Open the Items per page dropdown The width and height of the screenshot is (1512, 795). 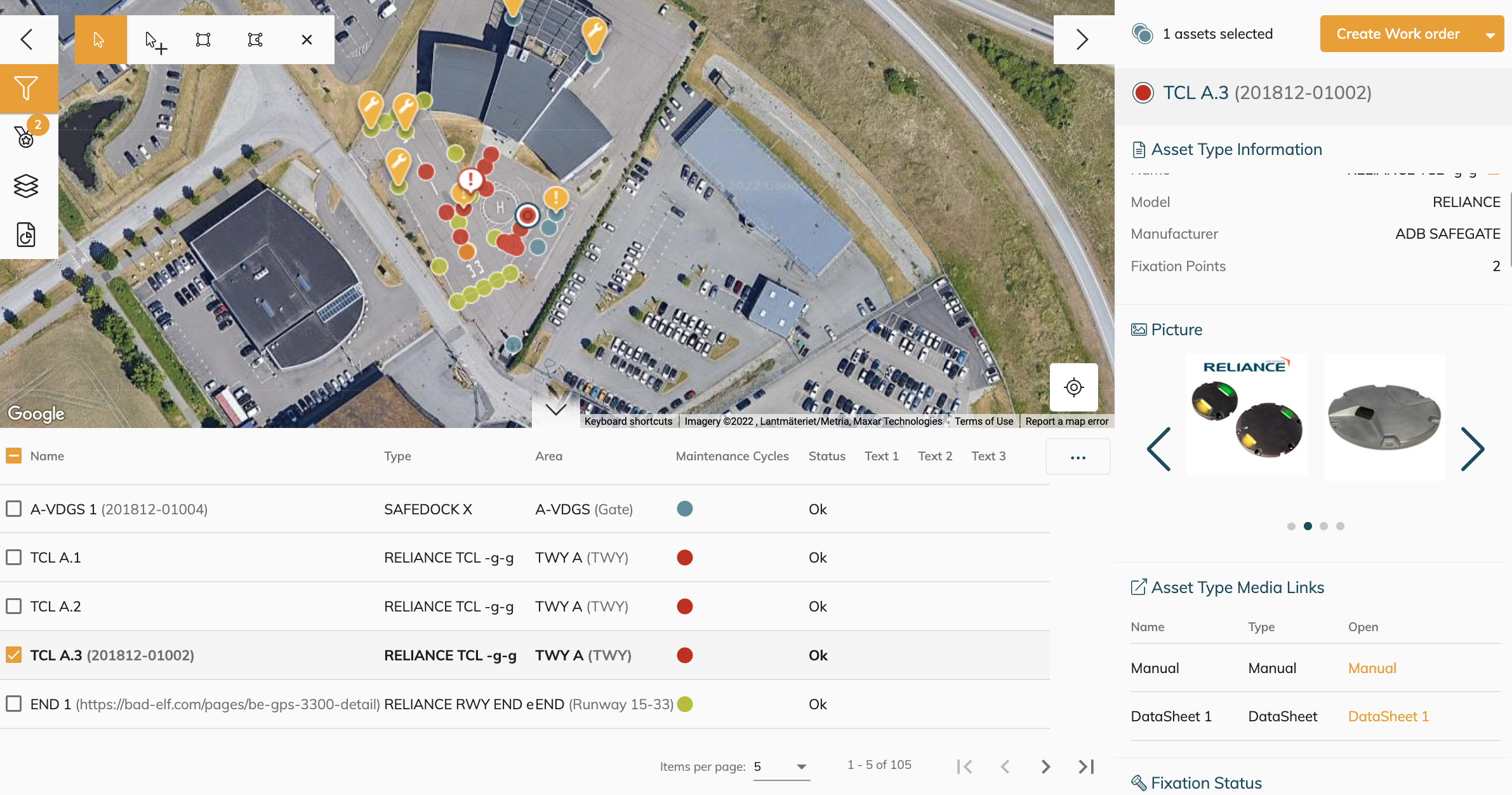781,766
